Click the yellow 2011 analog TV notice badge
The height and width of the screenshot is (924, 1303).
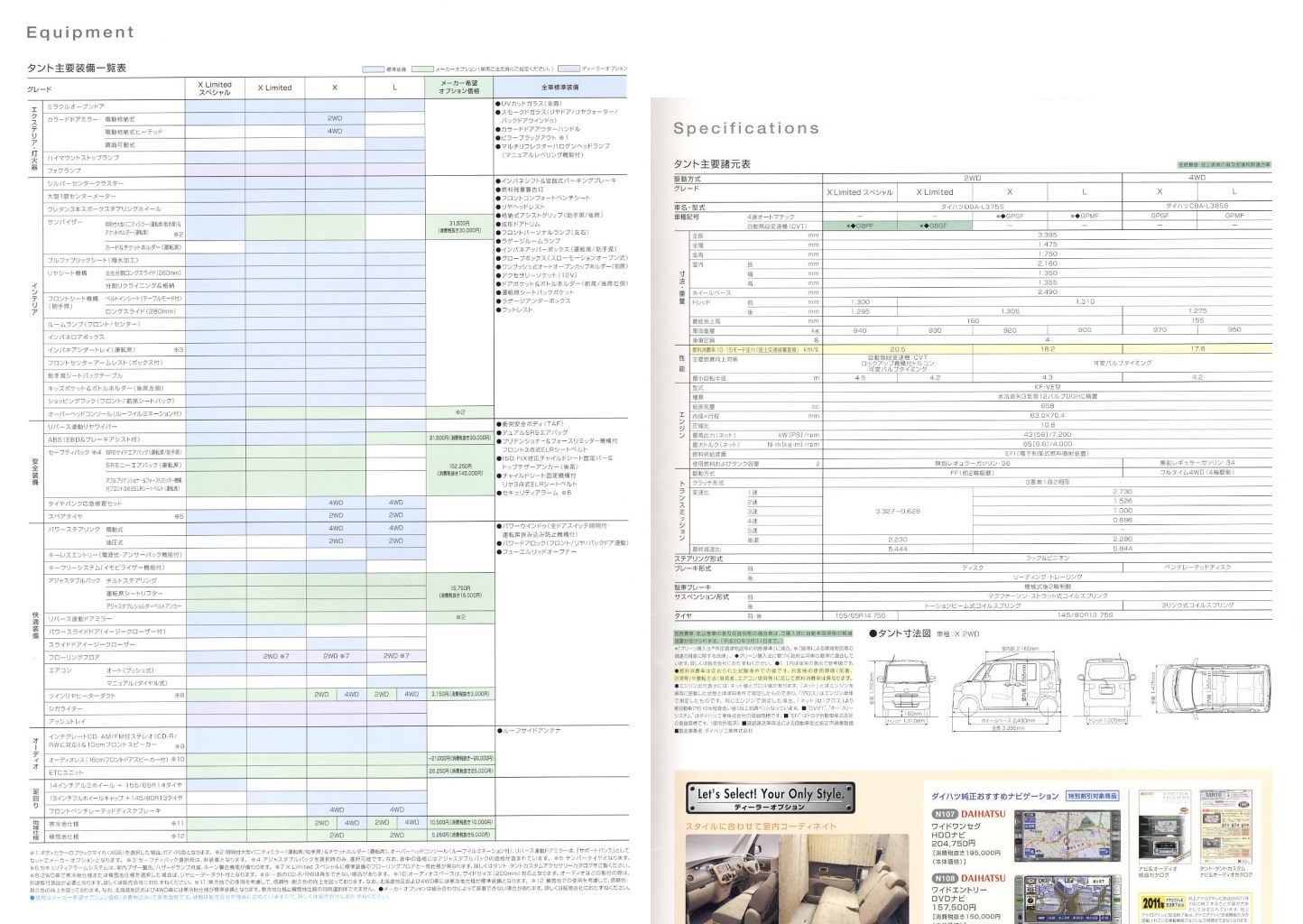[x=1163, y=903]
